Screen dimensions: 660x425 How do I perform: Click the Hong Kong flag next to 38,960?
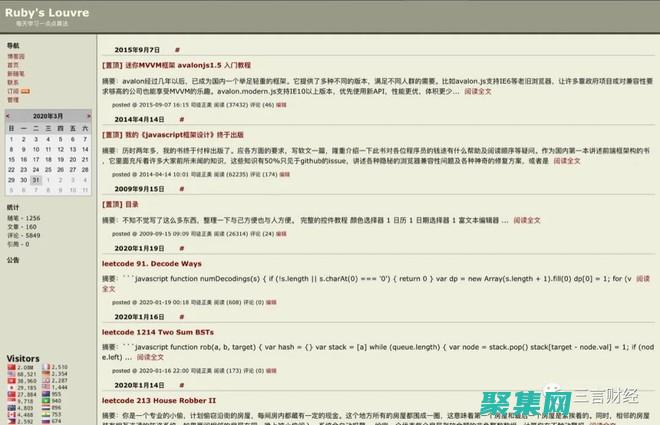(11, 381)
